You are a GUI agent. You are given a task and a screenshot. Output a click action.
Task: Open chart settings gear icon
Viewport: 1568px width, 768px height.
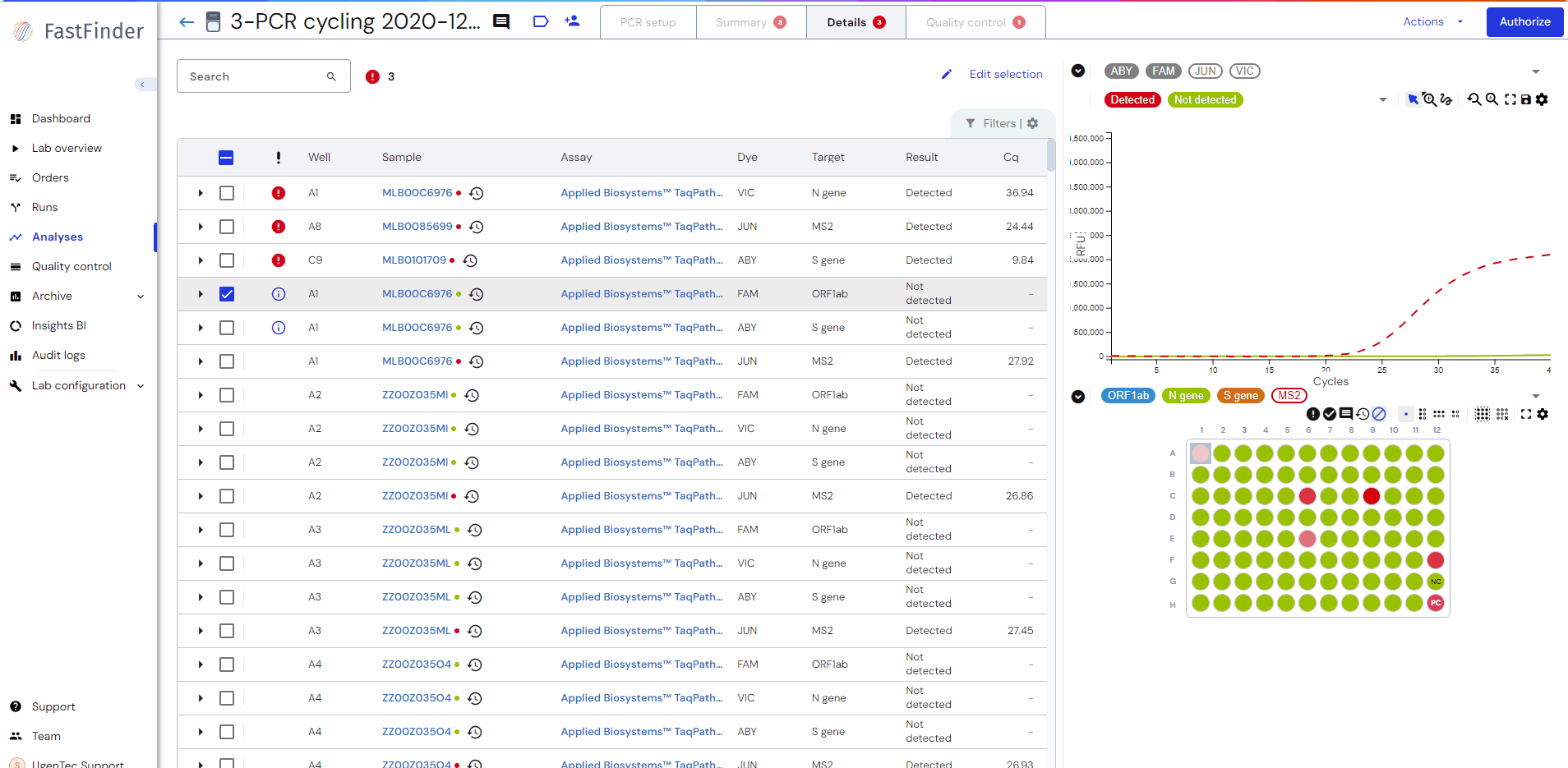click(x=1542, y=99)
